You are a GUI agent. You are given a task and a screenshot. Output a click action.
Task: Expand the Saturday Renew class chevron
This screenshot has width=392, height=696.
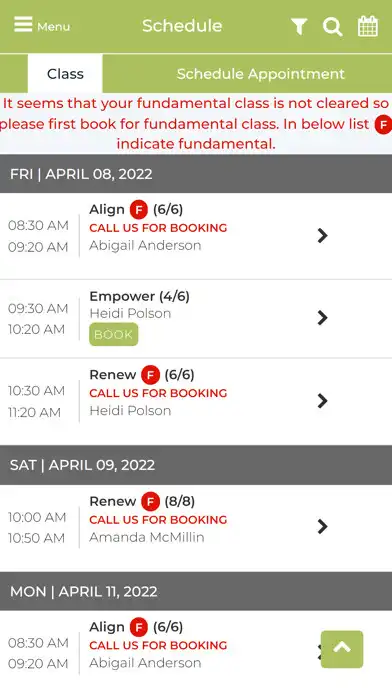click(x=322, y=526)
